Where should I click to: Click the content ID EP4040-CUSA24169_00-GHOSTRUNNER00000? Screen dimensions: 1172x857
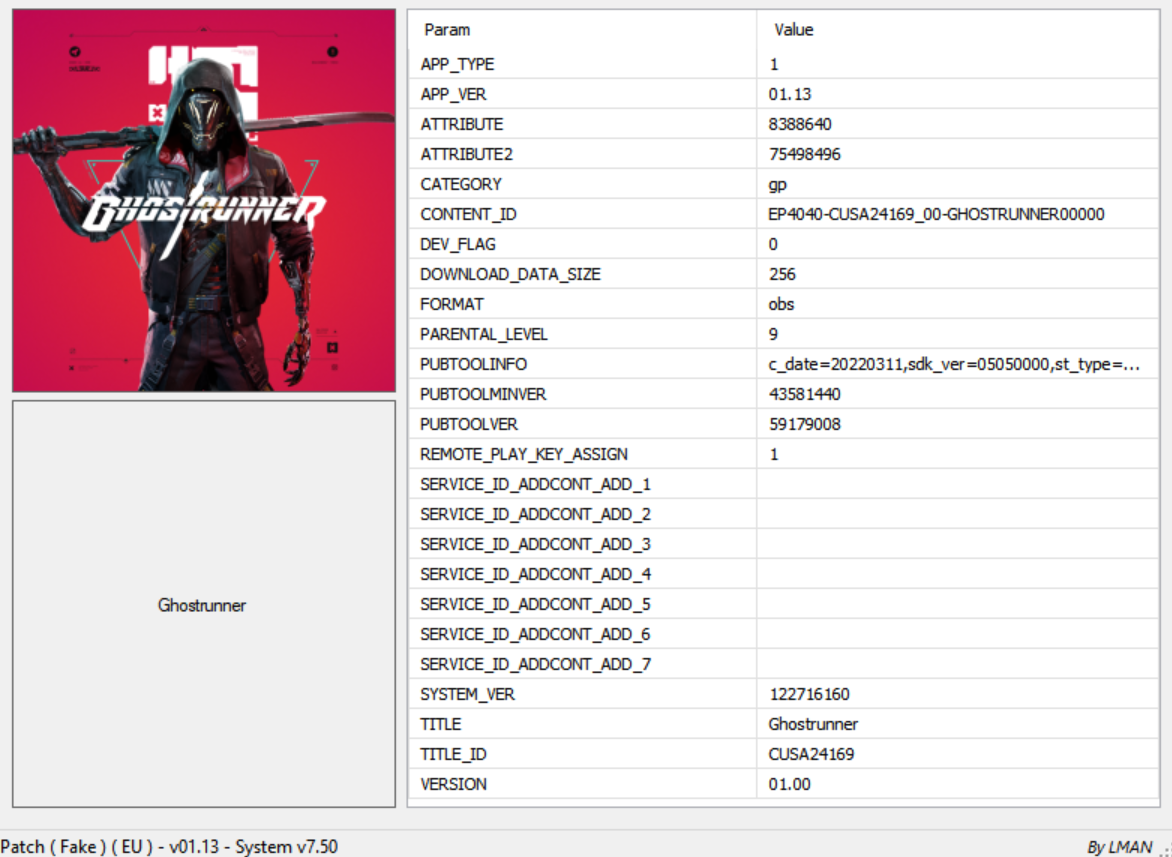tap(937, 214)
